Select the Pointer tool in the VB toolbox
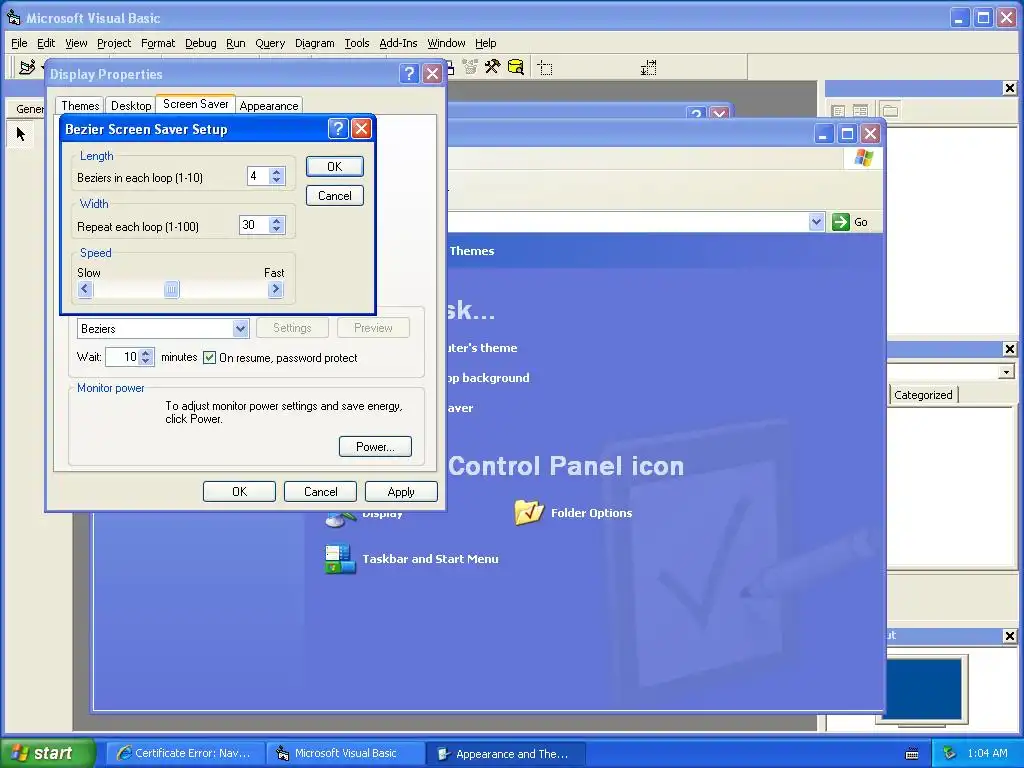This screenshot has height=768, width=1024. click(20, 135)
